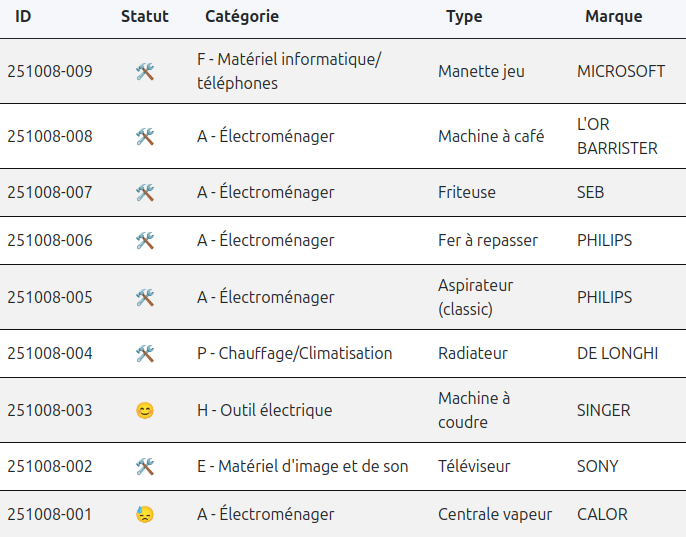This screenshot has height=537, width=686.
Task: Click the tools status icon for 251008-008
Action: (x=145, y=137)
